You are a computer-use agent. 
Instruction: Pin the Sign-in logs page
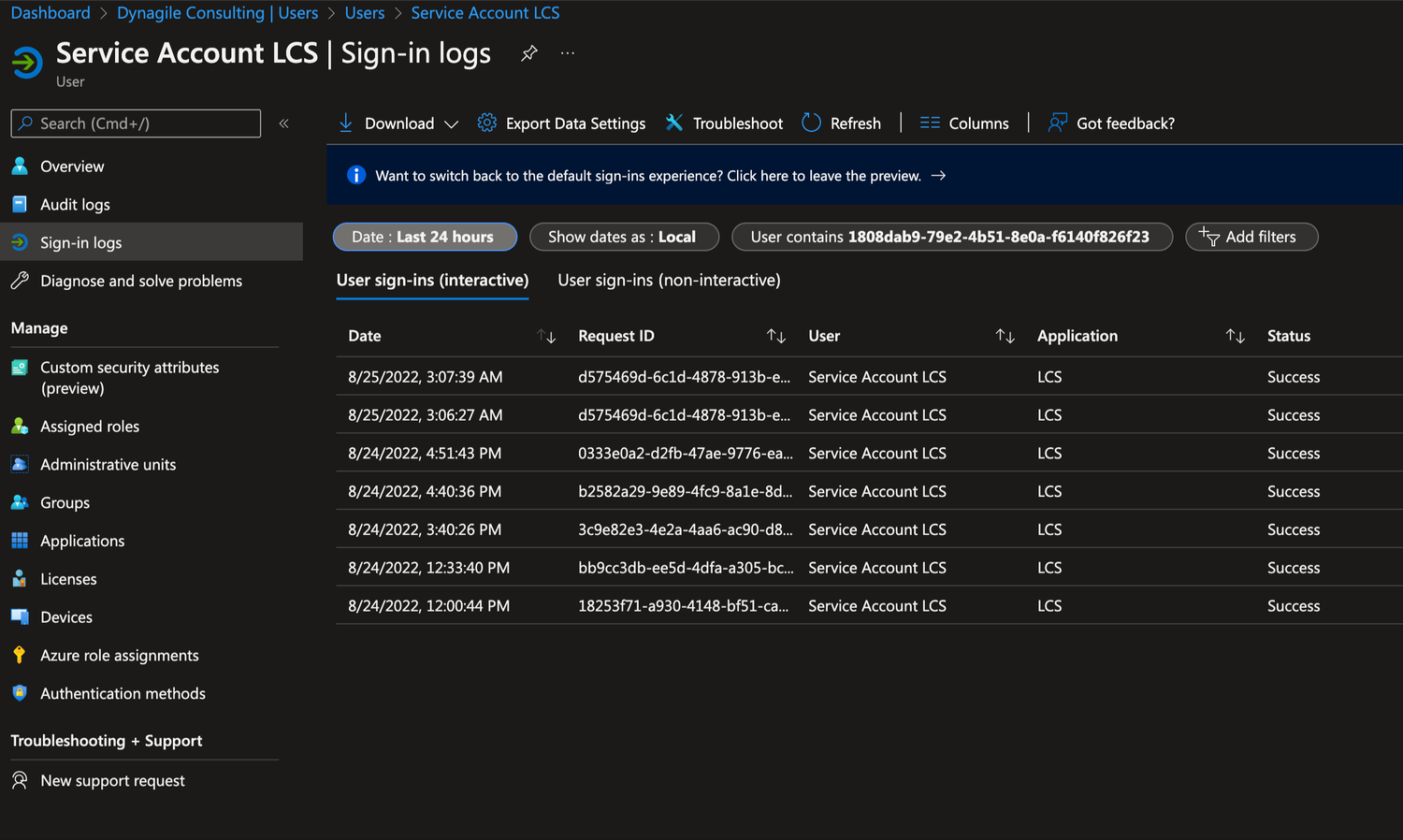(528, 53)
